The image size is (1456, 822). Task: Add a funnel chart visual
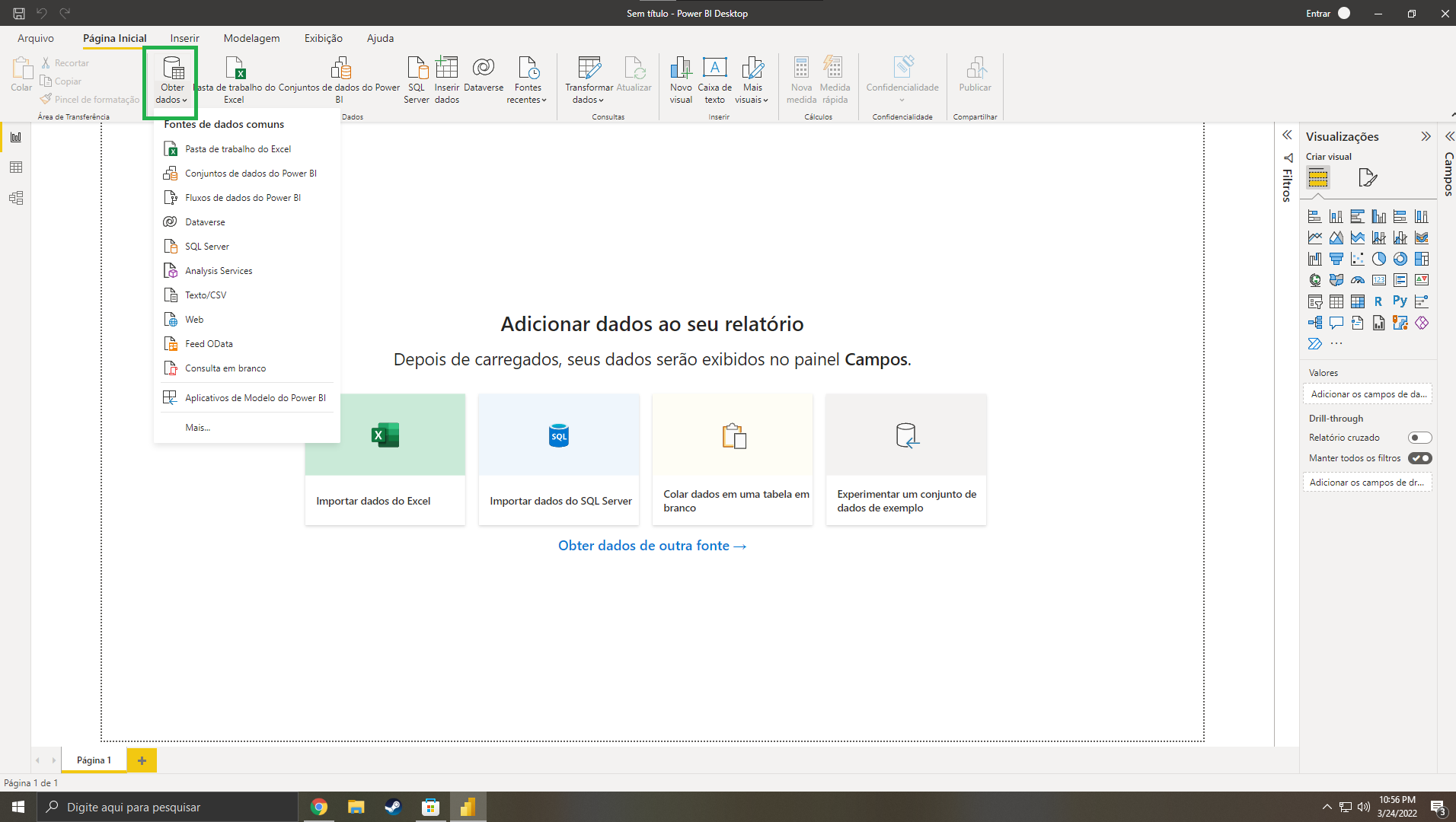click(x=1336, y=260)
